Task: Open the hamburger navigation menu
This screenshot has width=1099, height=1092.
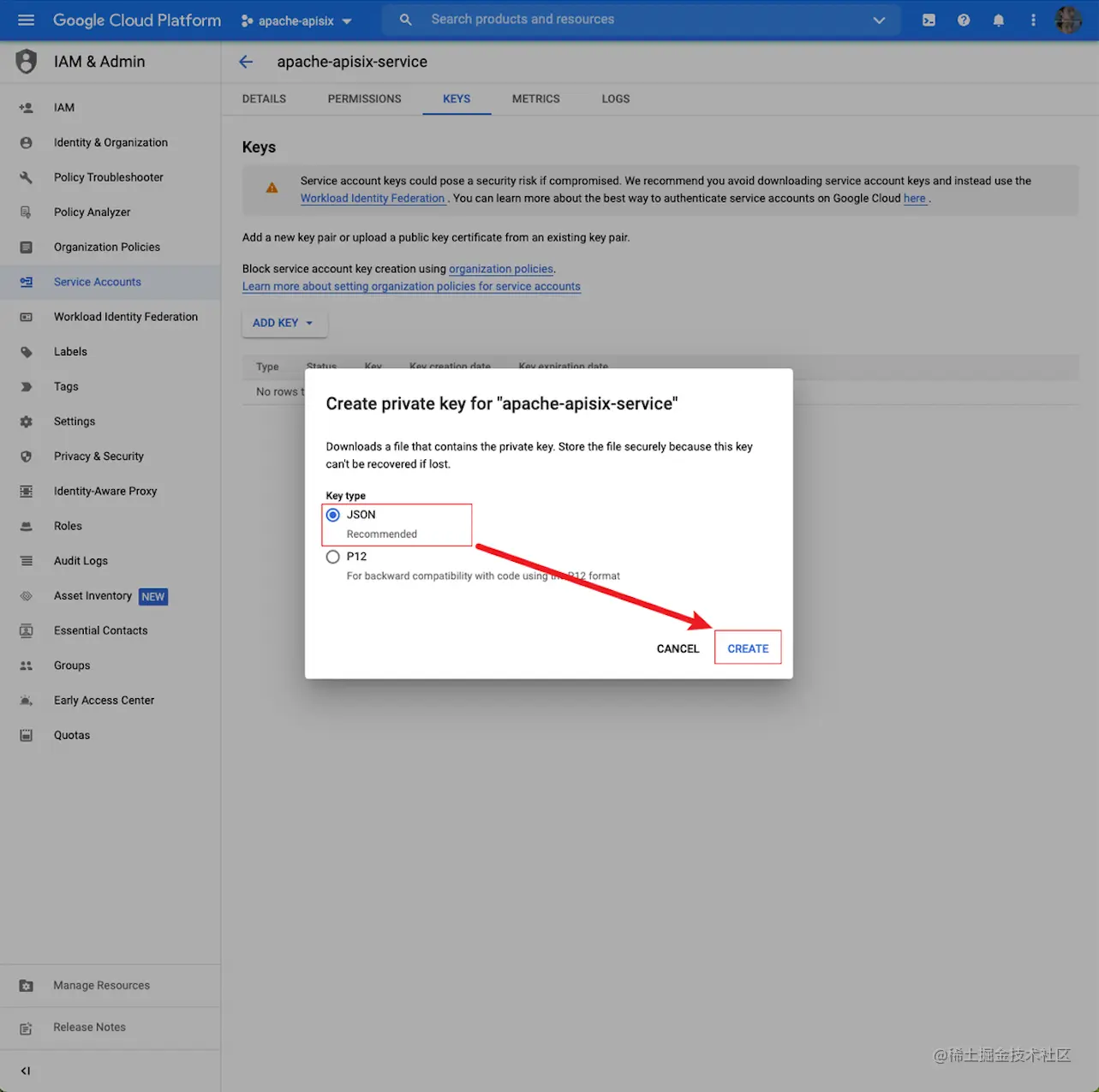Action: (x=26, y=20)
